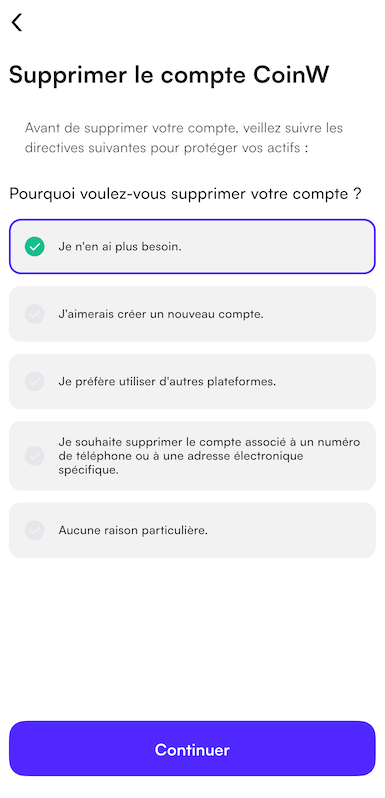385x798 pixels.
Task: Tap the 'Avant de supprimer votre compte' notice text
Action: [184, 138]
